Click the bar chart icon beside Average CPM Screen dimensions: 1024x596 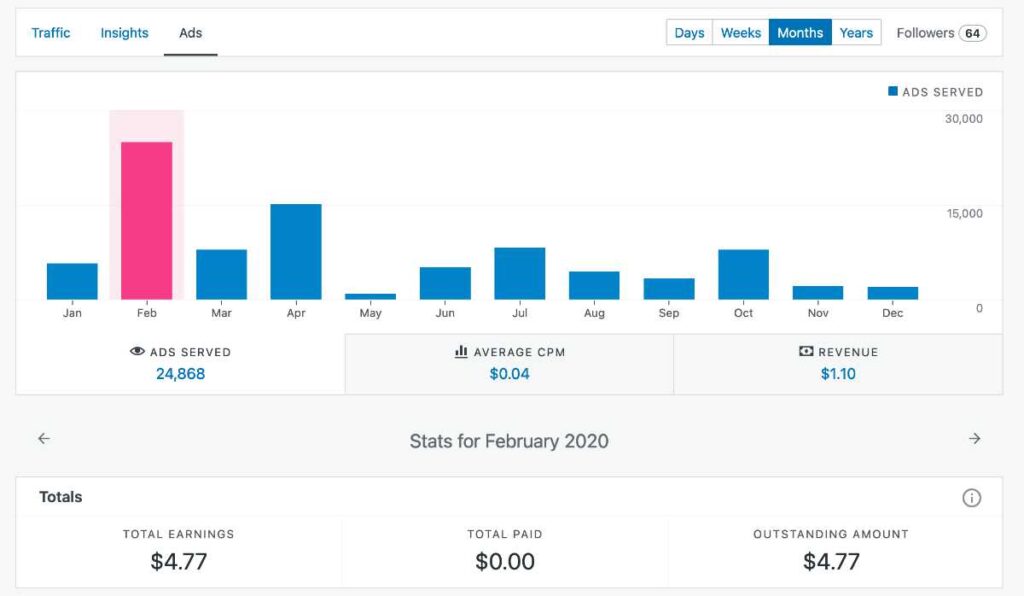(x=461, y=352)
